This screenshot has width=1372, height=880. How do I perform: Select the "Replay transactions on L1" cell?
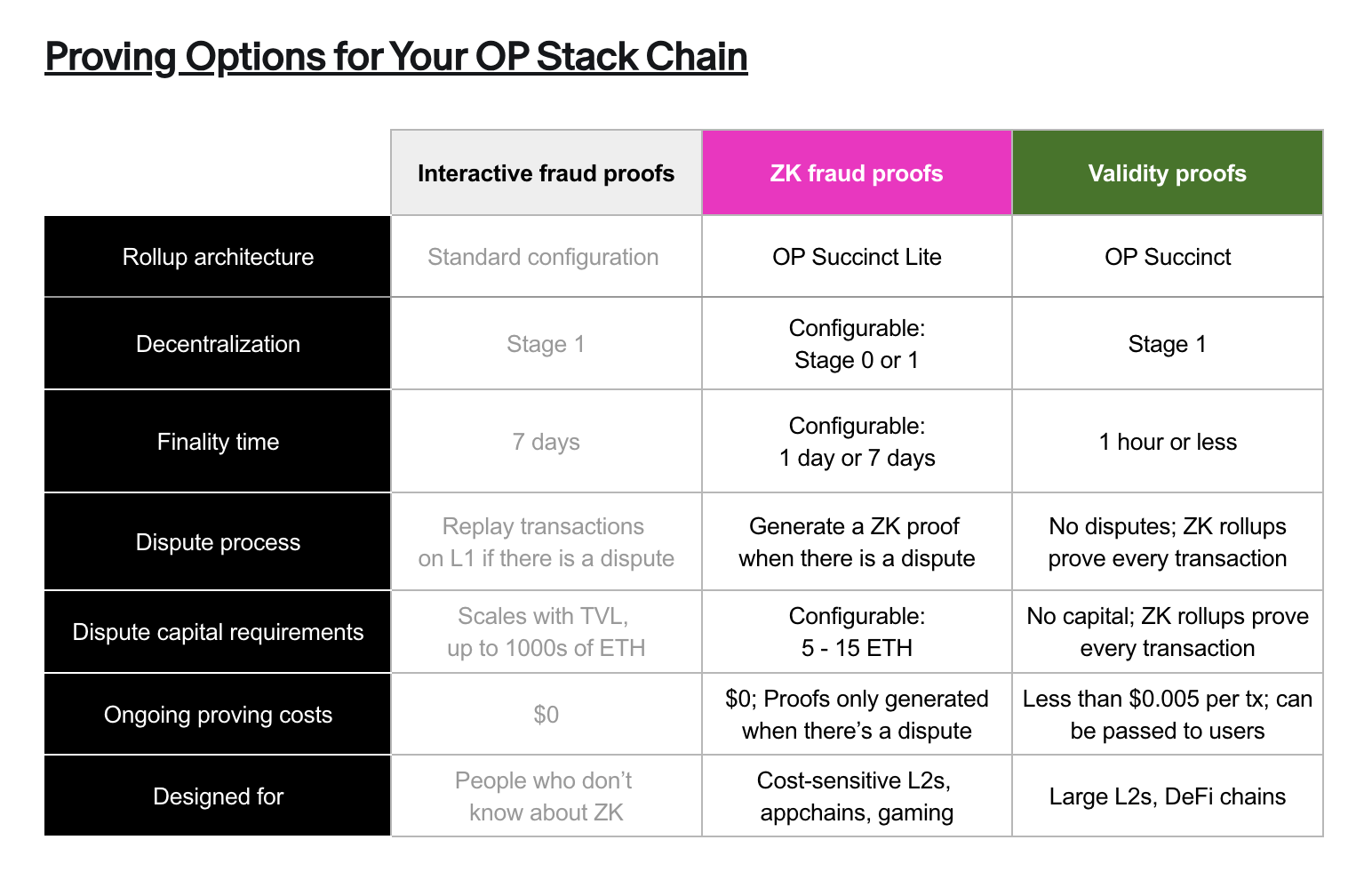[x=546, y=542]
